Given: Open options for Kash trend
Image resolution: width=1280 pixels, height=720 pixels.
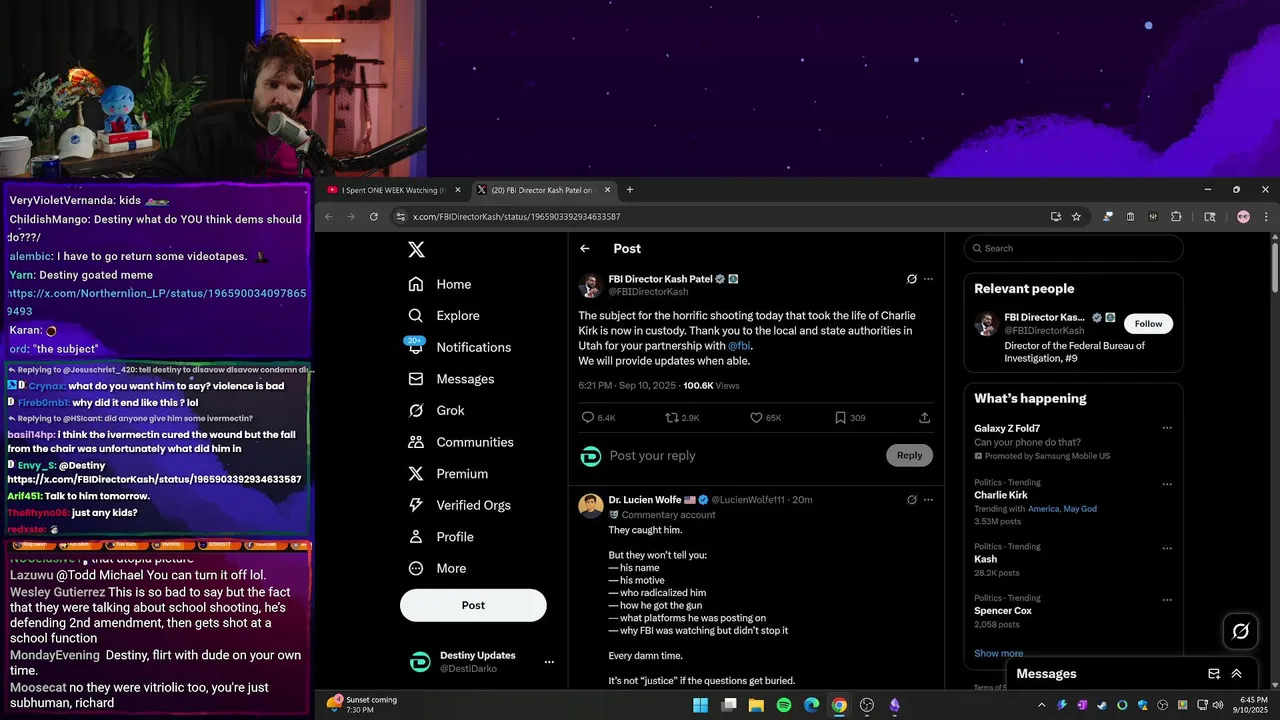Looking at the screenshot, I should (x=1166, y=548).
